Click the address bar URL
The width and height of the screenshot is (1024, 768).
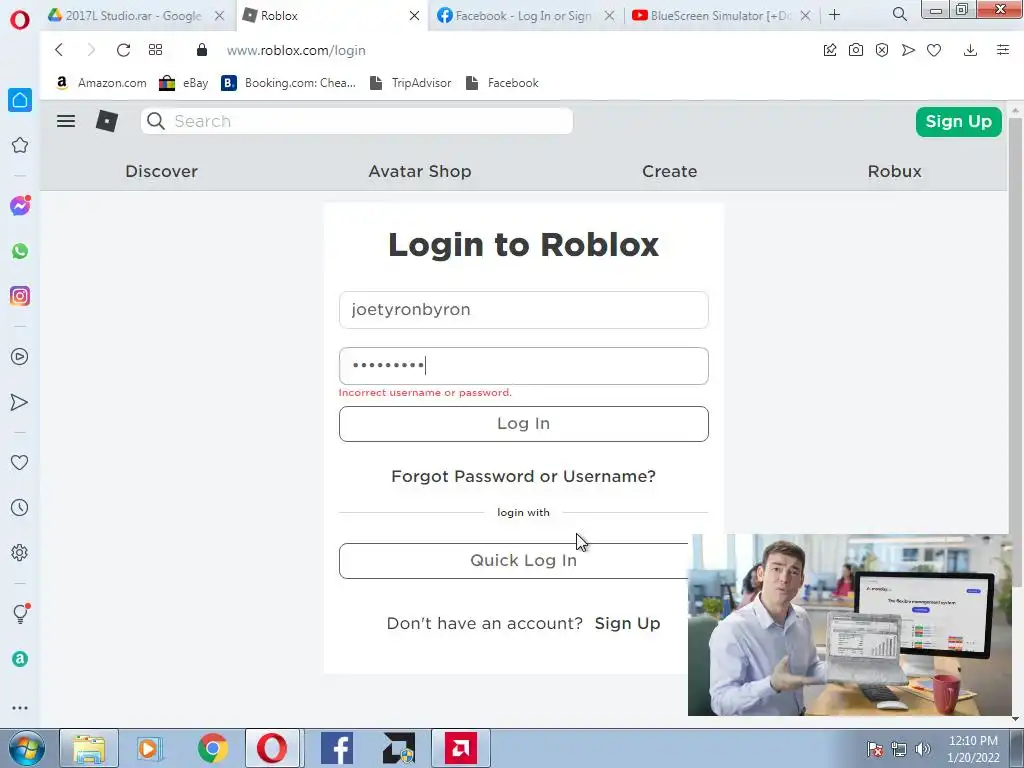[x=296, y=50]
